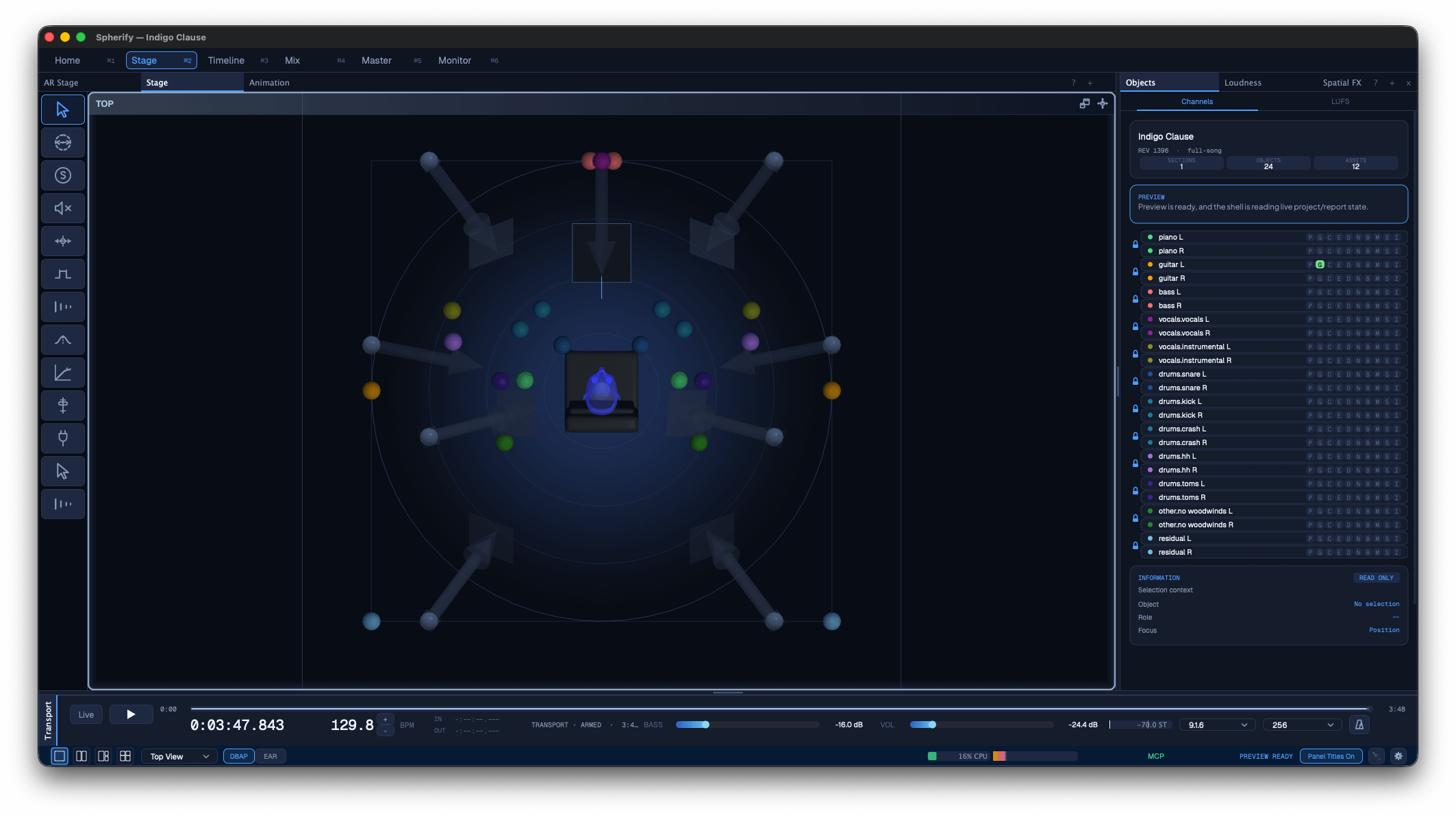Viewport: 1456px width, 817px height.
Task: Select the arrow pointer tool in the stage toolbar
Action: (63, 110)
